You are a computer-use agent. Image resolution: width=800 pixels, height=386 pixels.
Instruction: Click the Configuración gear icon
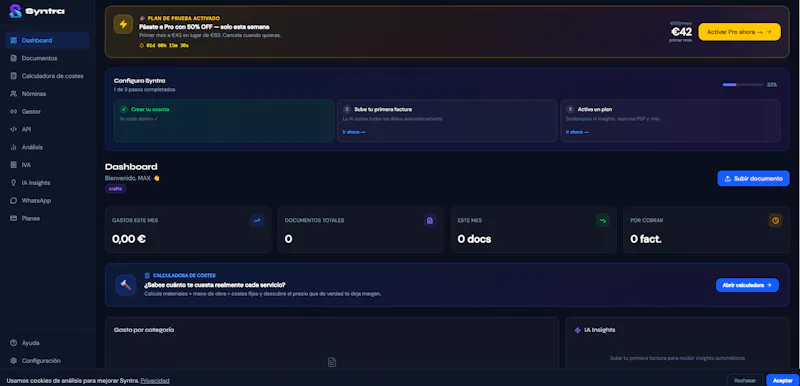click(x=13, y=361)
